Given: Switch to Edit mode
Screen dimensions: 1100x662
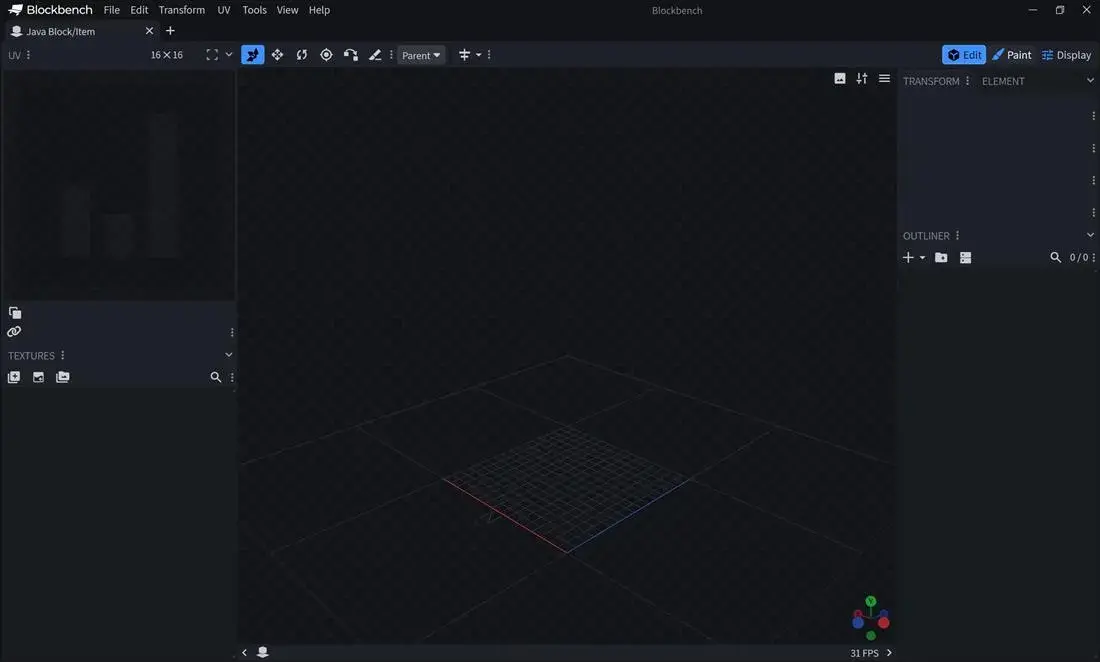Looking at the screenshot, I should [x=964, y=55].
